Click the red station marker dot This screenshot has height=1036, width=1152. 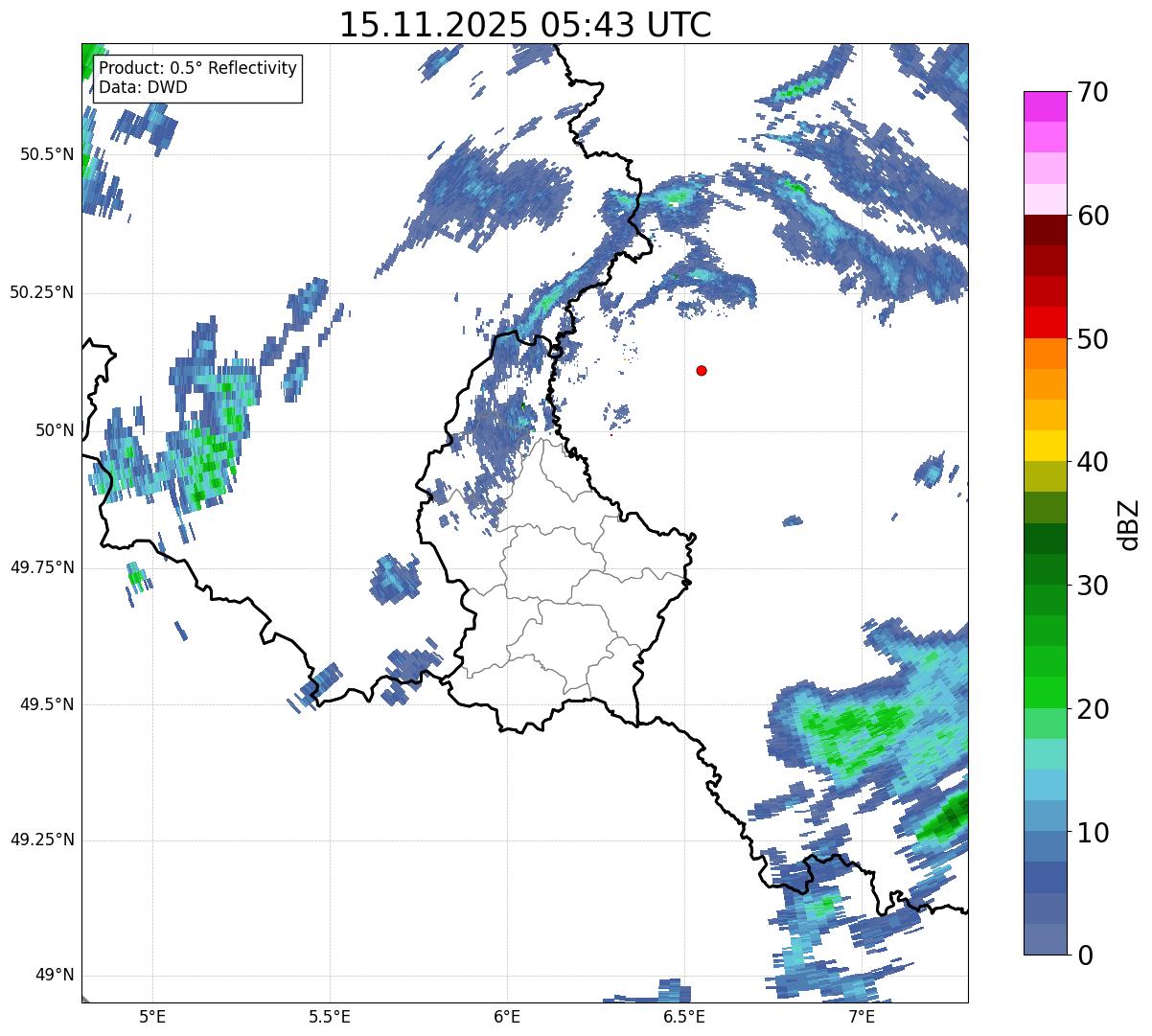pos(702,370)
